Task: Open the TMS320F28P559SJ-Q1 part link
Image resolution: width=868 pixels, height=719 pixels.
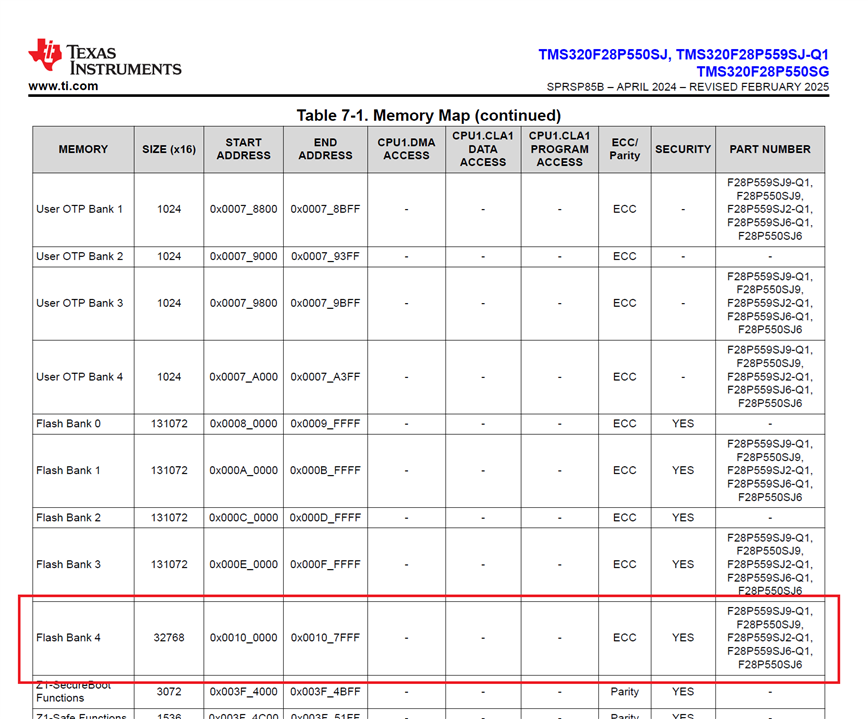Action: point(752,55)
